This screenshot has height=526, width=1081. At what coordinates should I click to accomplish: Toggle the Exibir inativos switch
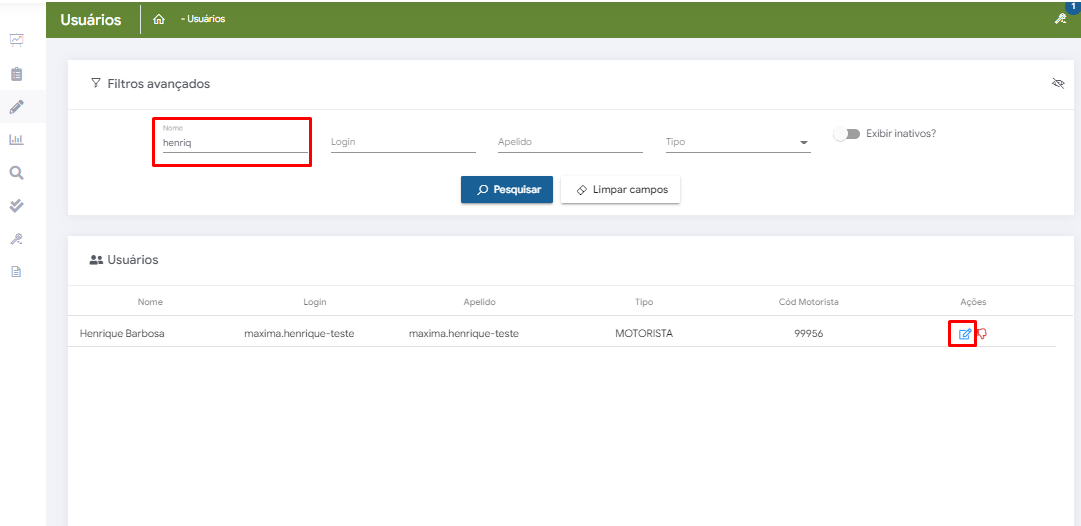(x=846, y=134)
